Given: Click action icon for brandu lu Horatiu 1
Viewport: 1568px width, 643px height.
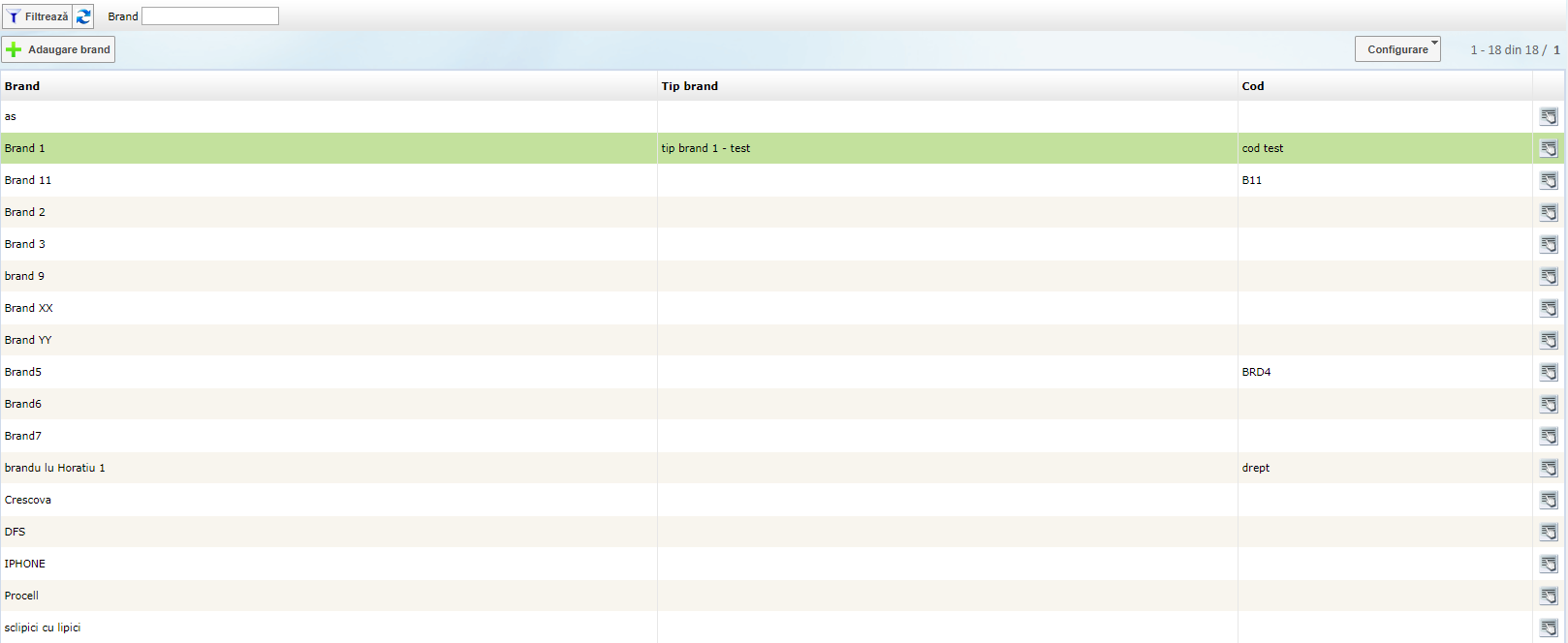Looking at the screenshot, I should point(1549,468).
